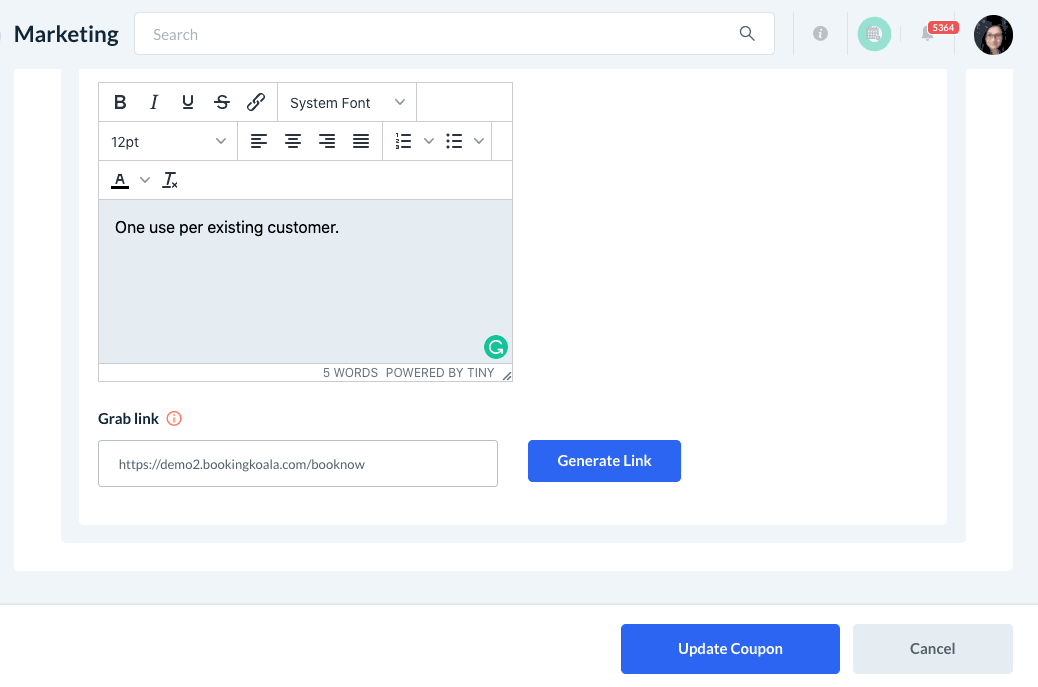
Task: Justify the text alignment
Action: pos(361,141)
